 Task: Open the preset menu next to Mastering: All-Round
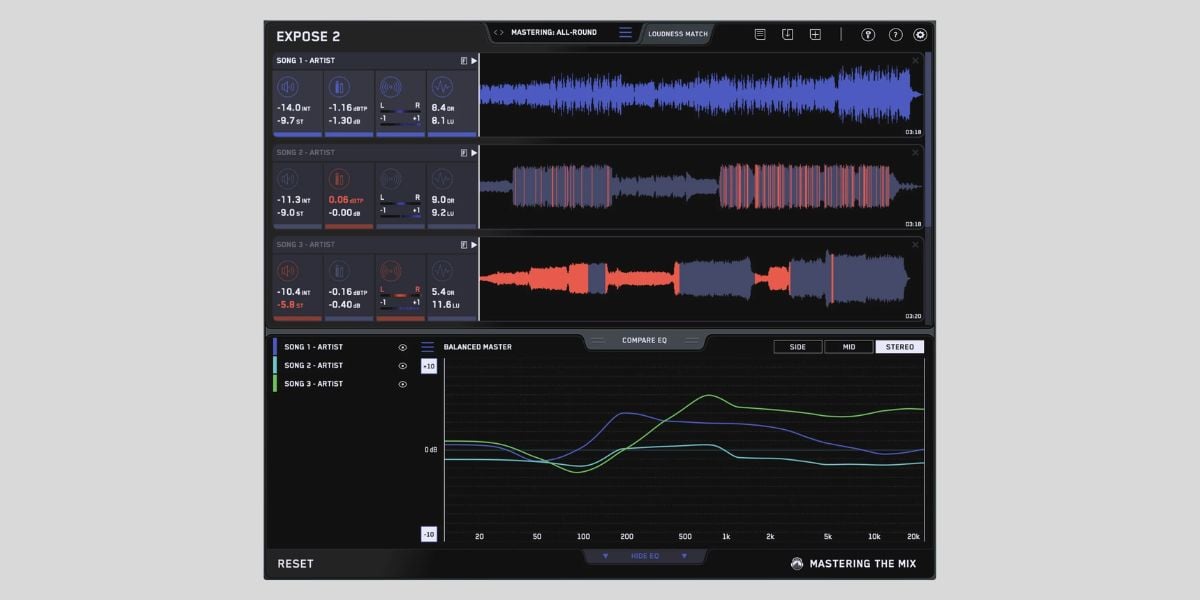[625, 33]
